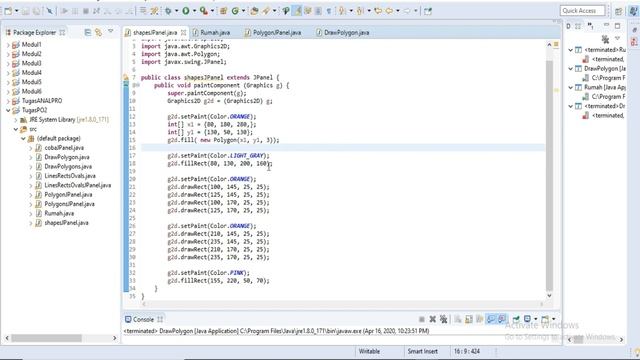Open the New dropdown arrow in toolbar
The width and height of the screenshot is (640, 360).
point(17,11)
